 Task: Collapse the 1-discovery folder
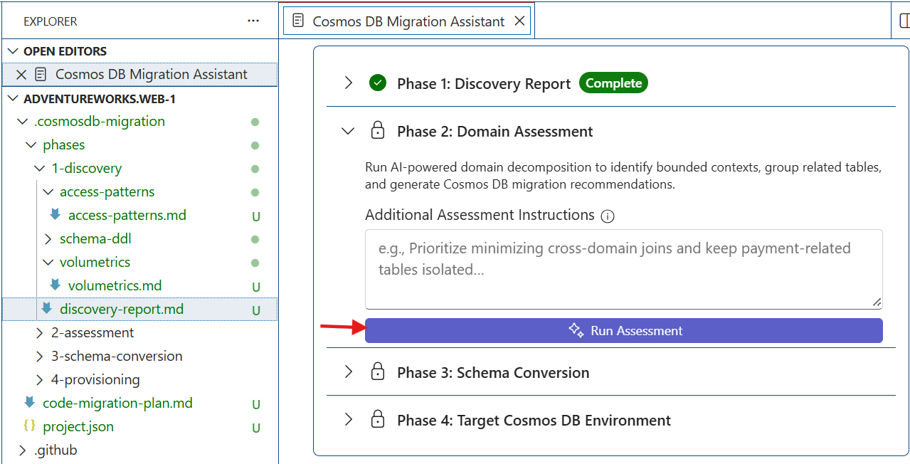pyautogui.click(x=40, y=169)
